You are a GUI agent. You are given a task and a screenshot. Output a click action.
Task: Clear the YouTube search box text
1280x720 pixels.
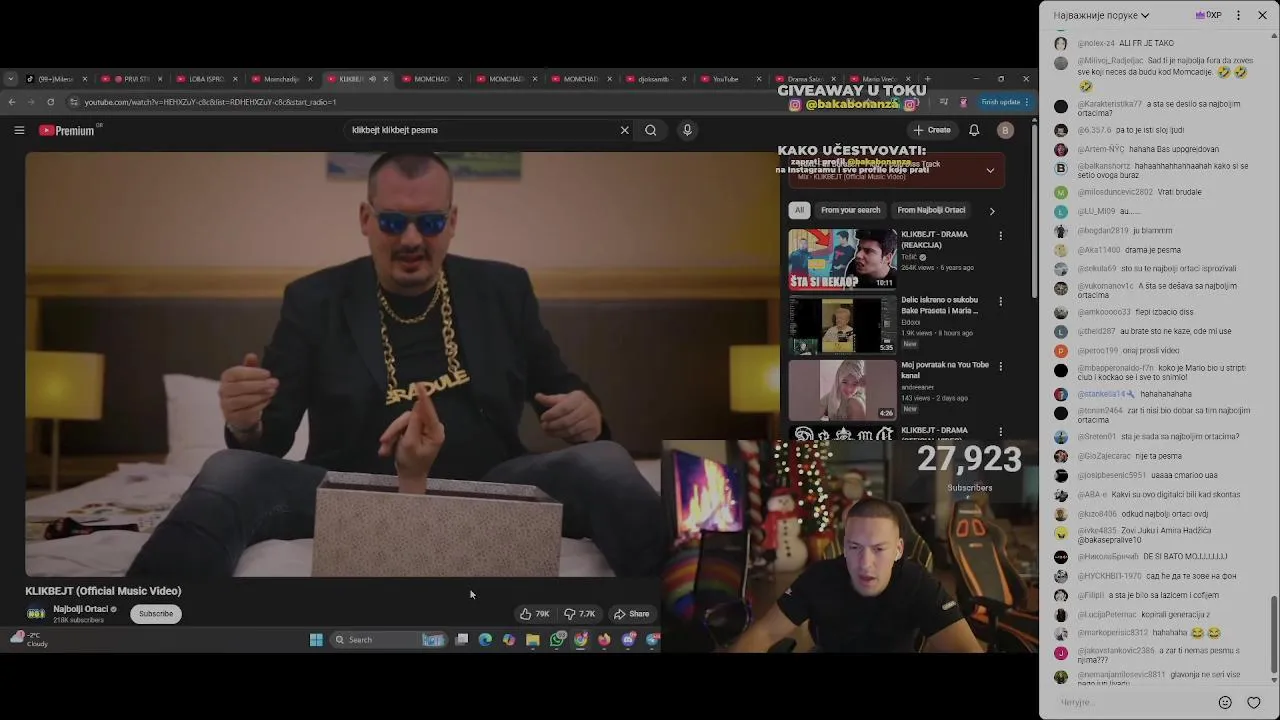click(x=624, y=130)
